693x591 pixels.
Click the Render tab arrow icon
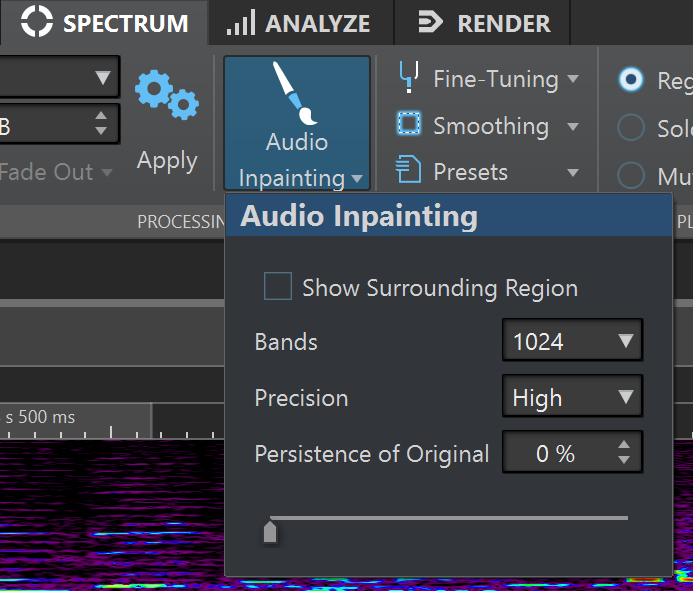click(x=430, y=22)
